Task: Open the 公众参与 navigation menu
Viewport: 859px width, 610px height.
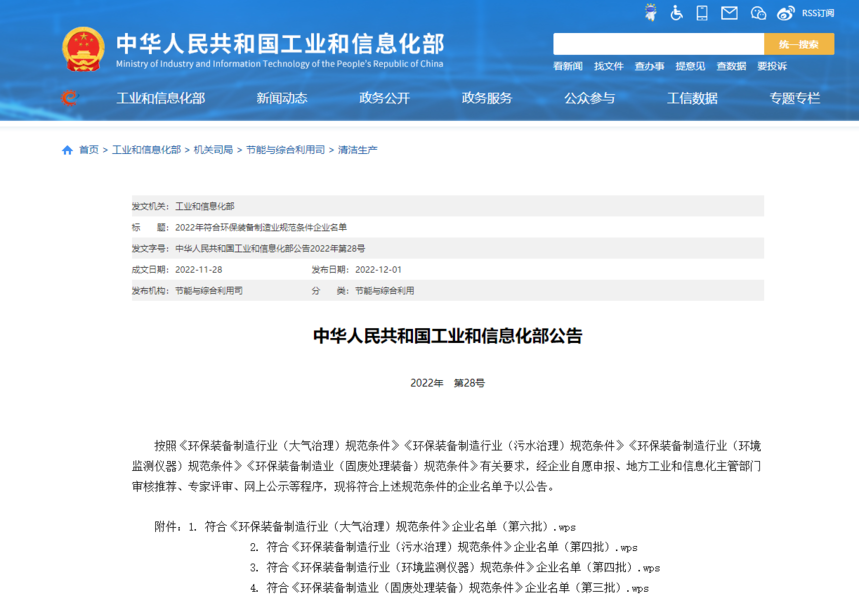Action: tap(589, 98)
